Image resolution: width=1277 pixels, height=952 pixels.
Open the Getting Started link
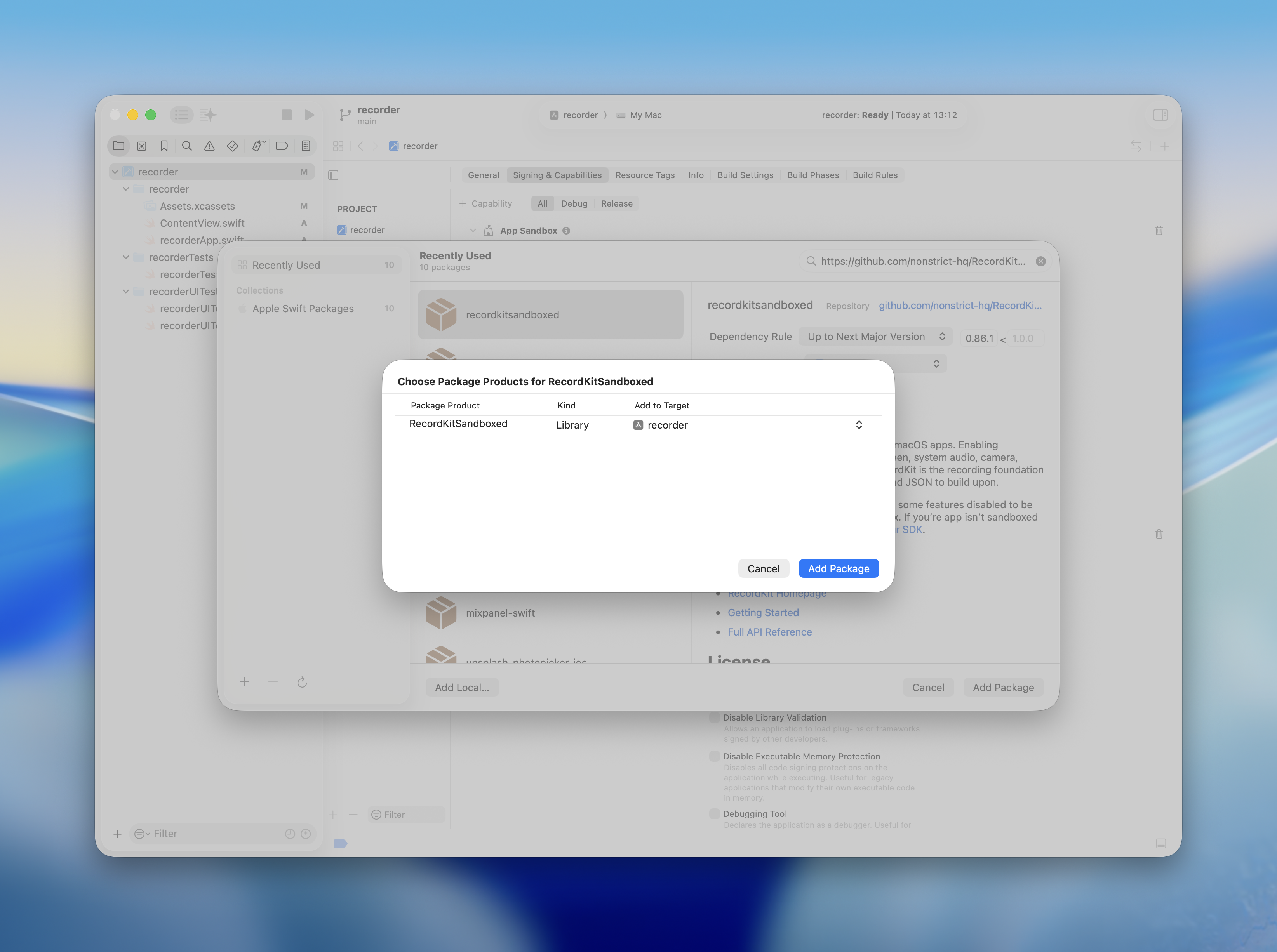763,613
